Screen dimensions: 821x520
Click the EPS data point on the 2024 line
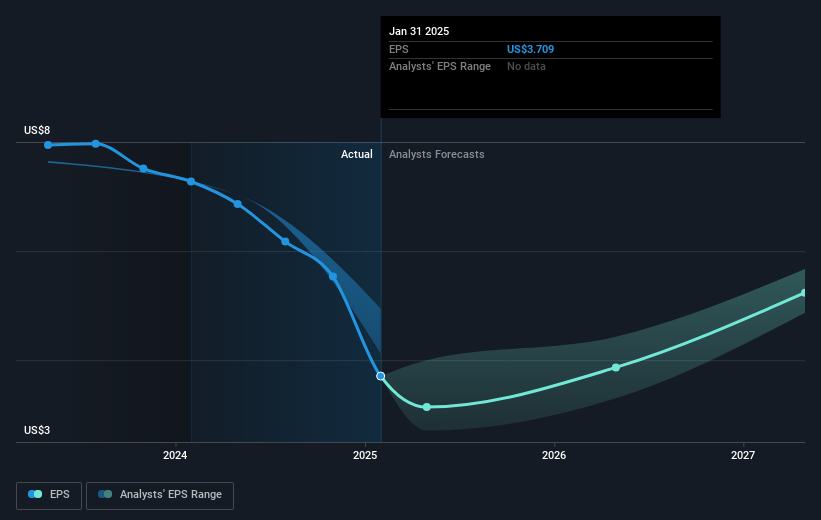[191, 182]
